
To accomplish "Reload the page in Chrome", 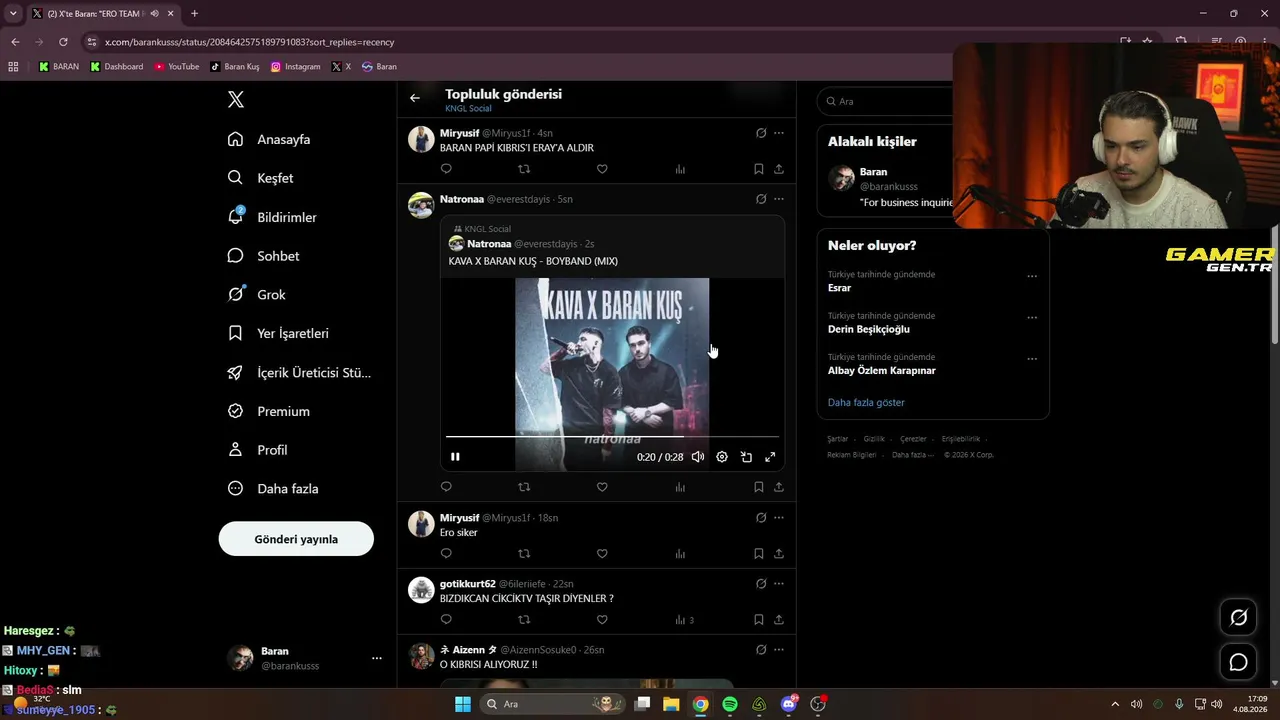I will [63, 42].
